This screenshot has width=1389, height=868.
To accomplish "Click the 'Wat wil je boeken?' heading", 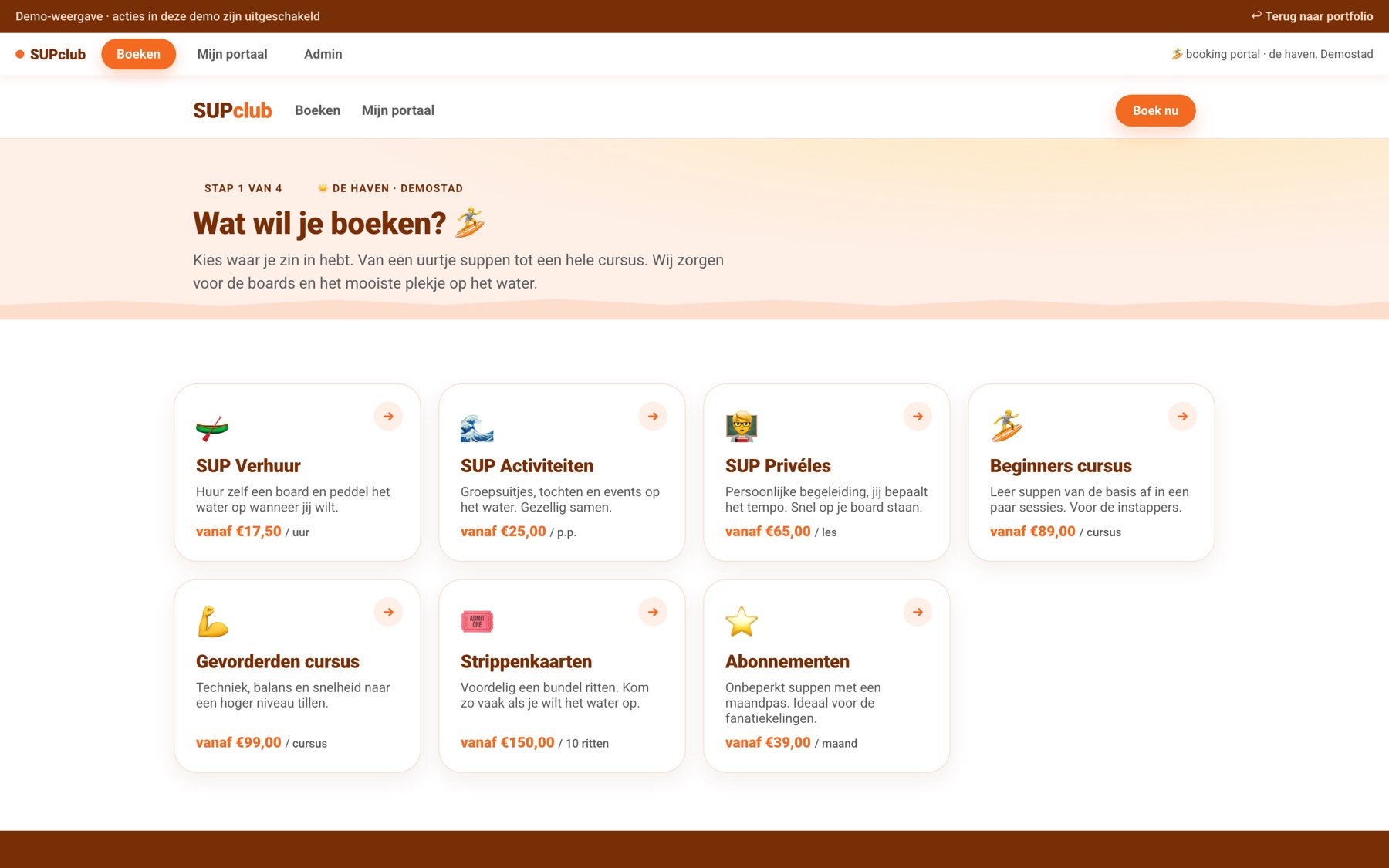I will tap(319, 224).
